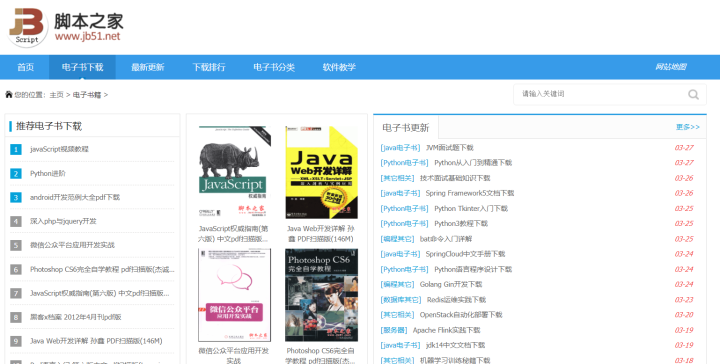Open the 电子书分类 nav item

click(x=274, y=67)
